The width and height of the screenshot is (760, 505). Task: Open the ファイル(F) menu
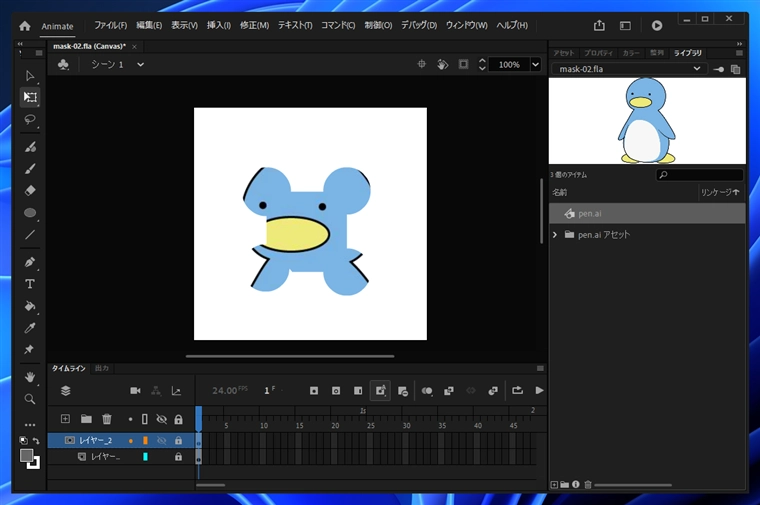pyautogui.click(x=111, y=25)
